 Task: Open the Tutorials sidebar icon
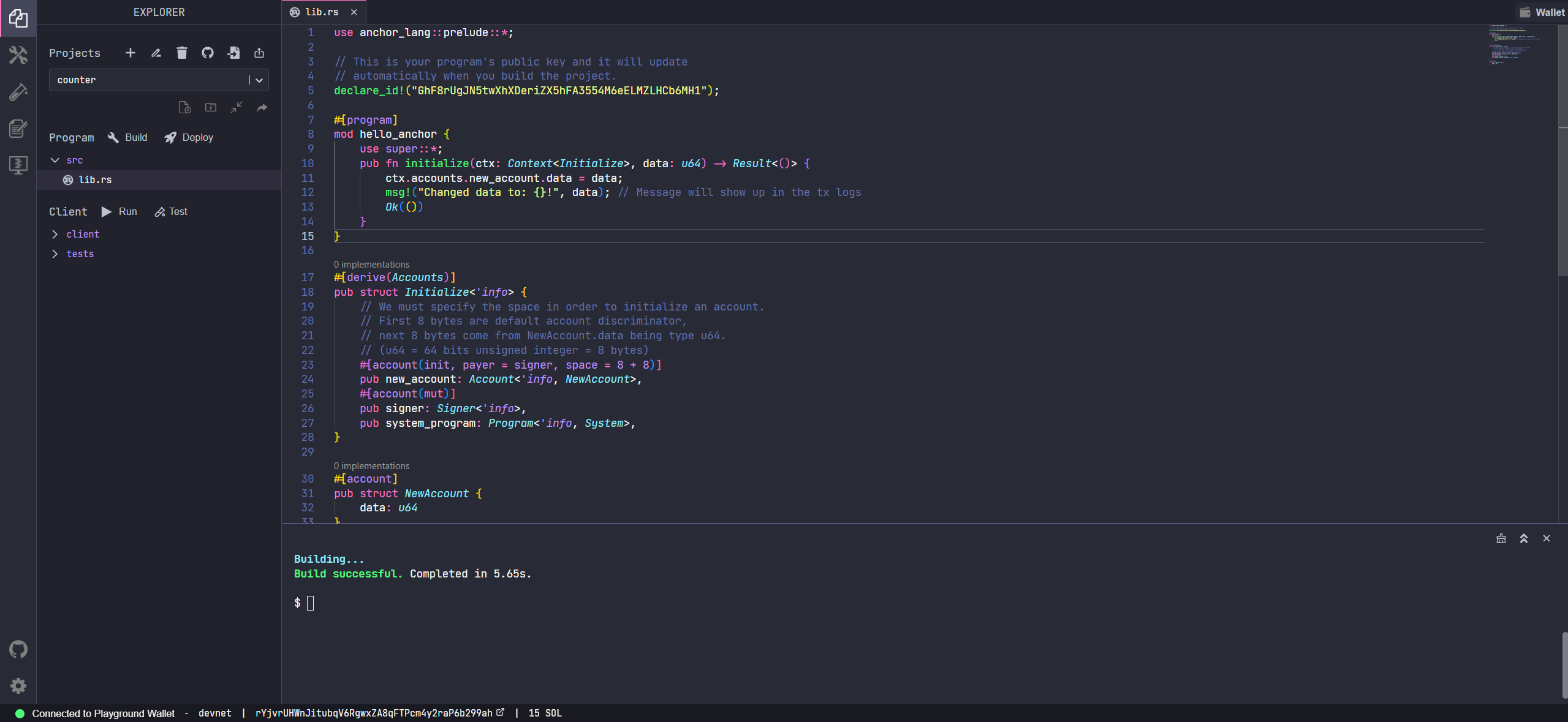tap(18, 129)
